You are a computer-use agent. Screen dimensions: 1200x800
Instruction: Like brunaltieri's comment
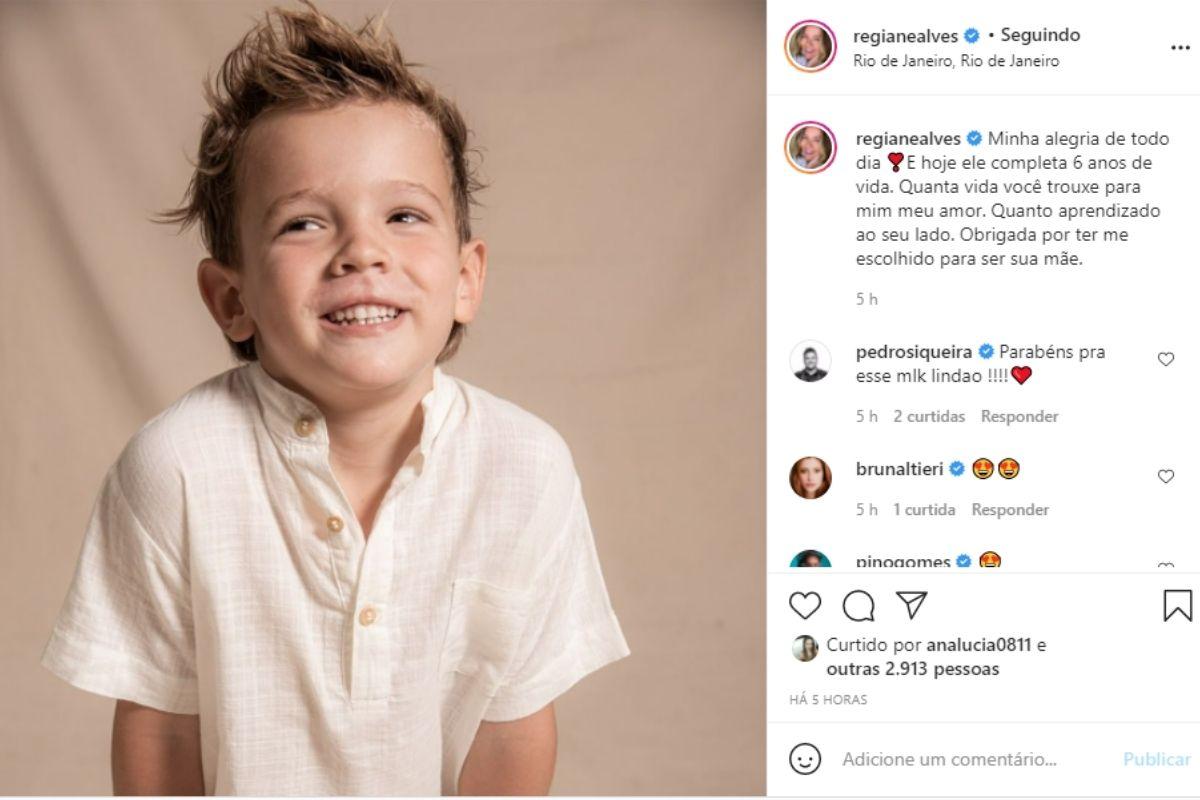(x=1165, y=476)
